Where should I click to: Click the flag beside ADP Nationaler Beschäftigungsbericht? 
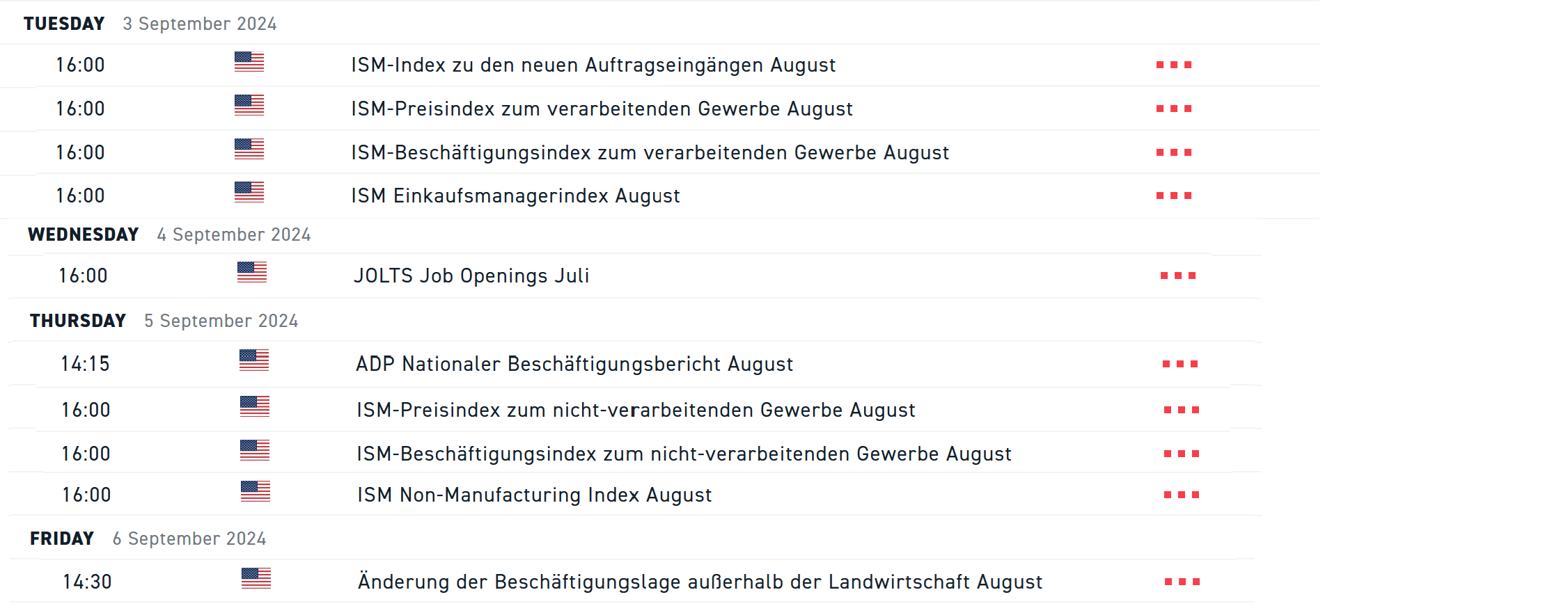pos(254,360)
